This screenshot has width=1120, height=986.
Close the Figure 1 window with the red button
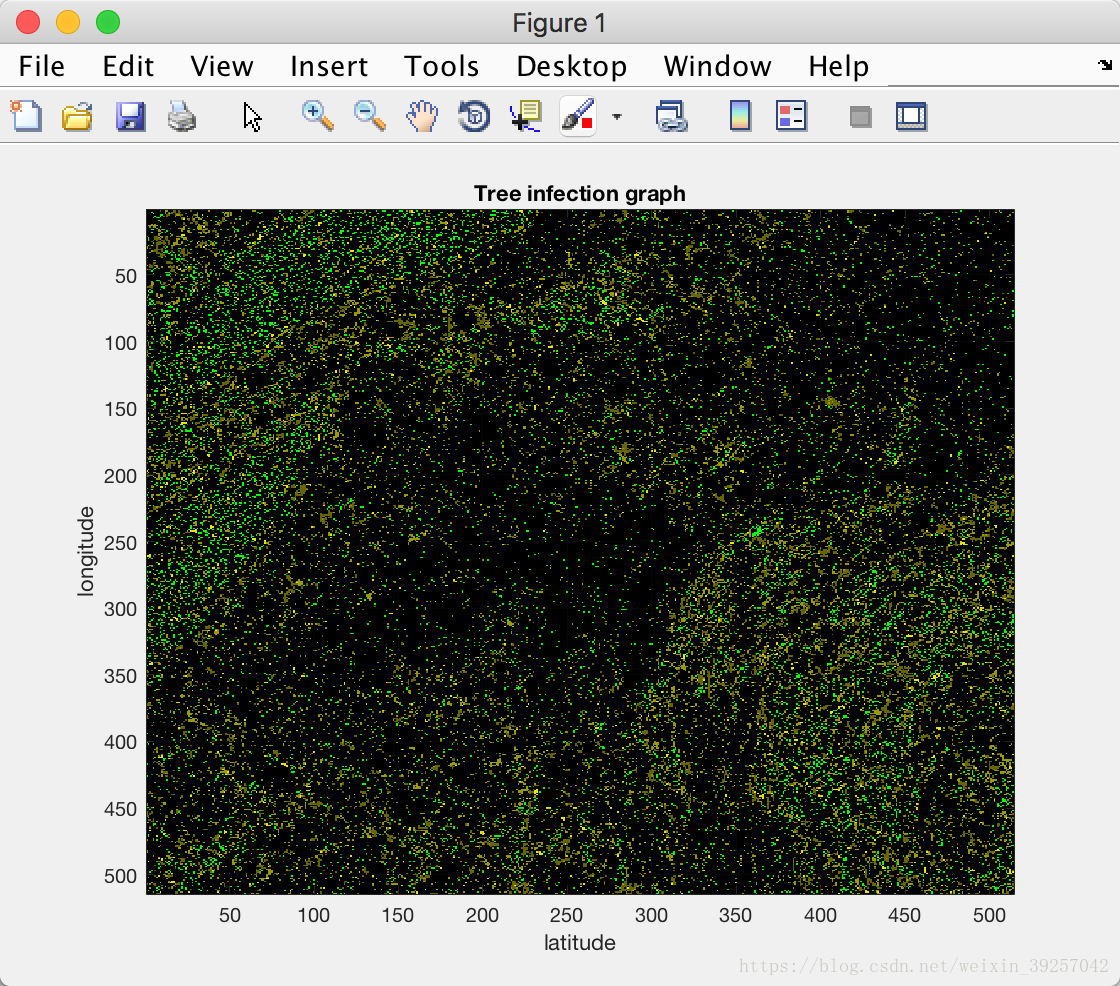coord(28,22)
